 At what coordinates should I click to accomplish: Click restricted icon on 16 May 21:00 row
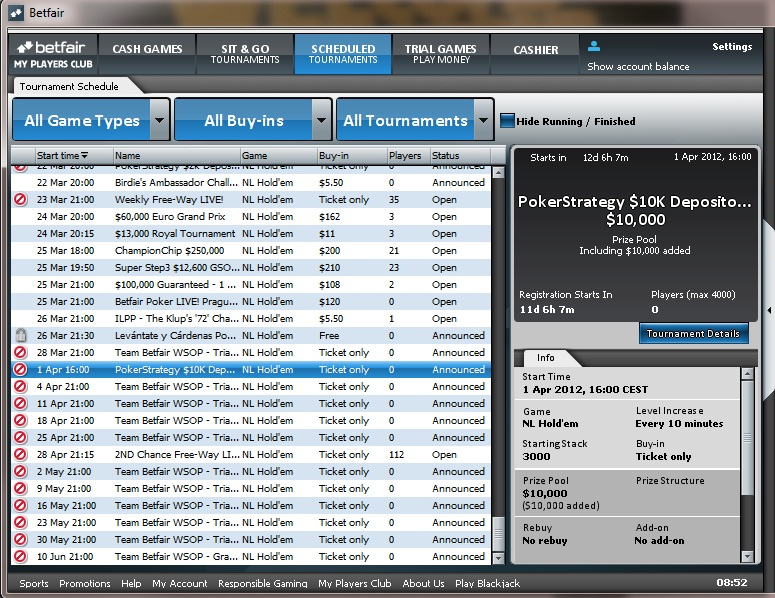coord(20,506)
